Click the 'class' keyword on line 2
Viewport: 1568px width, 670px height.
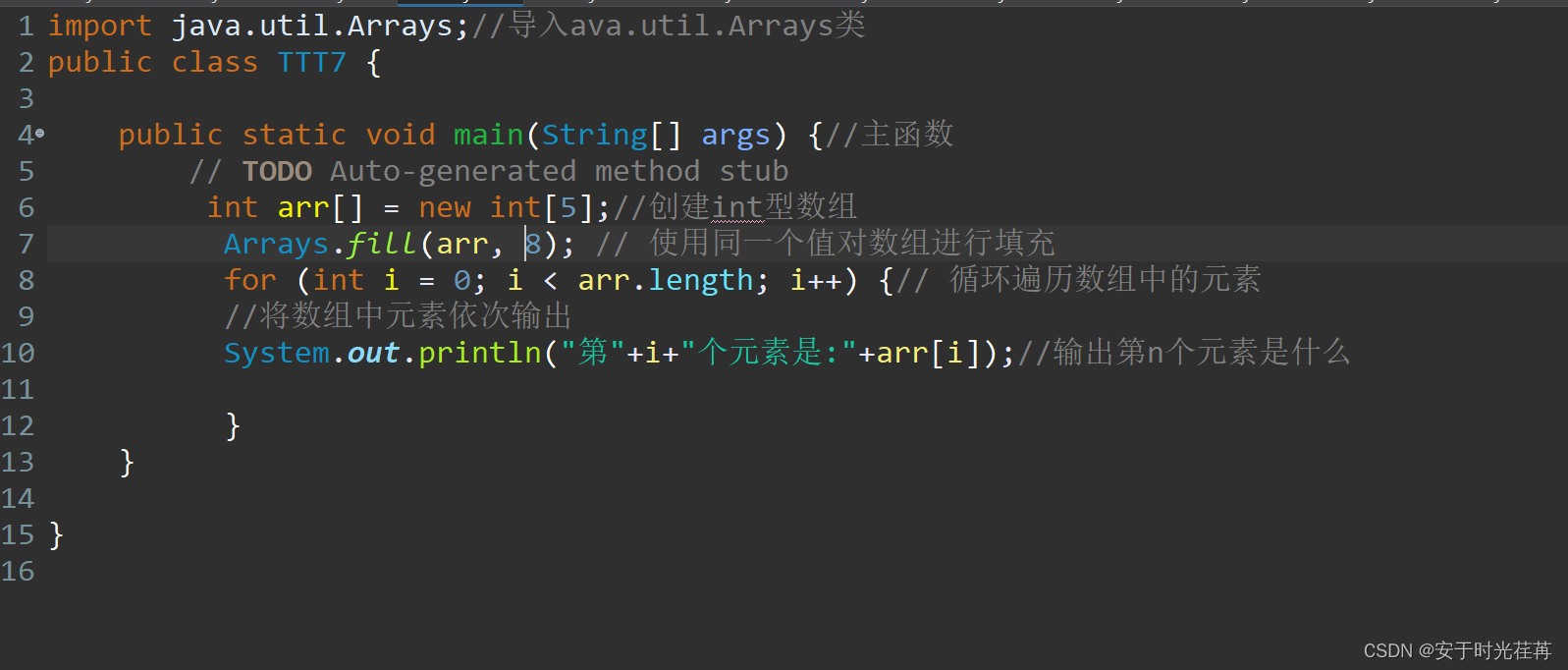click(x=214, y=62)
